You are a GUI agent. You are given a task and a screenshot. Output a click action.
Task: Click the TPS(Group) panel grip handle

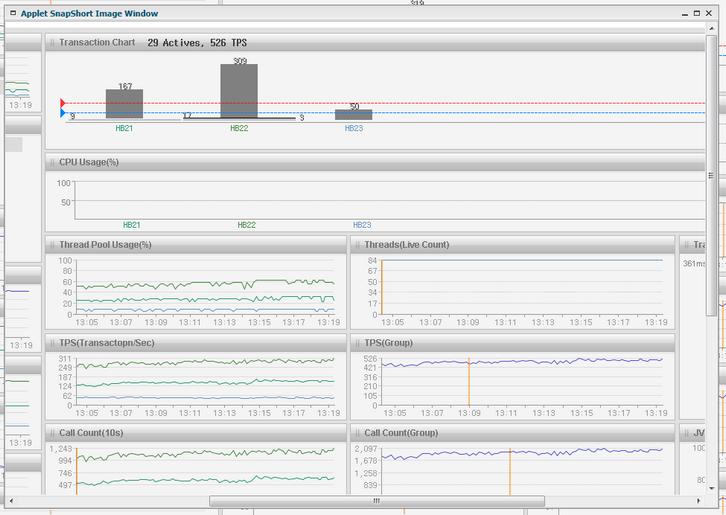coord(357,343)
